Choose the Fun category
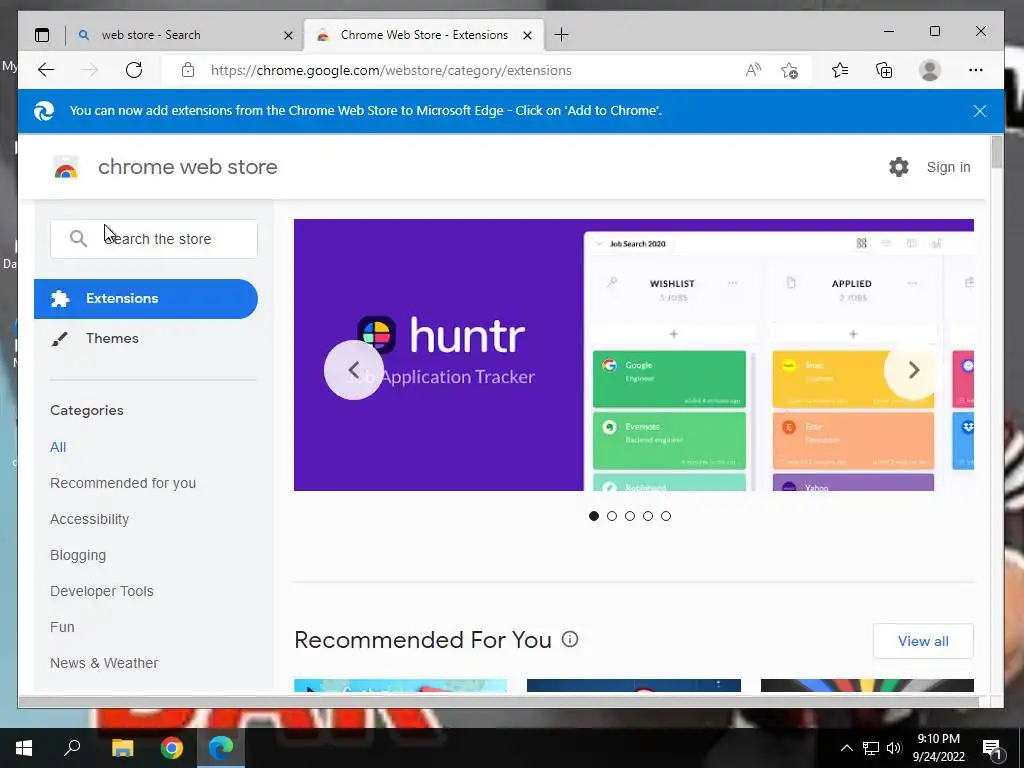This screenshot has width=1024, height=768. point(62,627)
